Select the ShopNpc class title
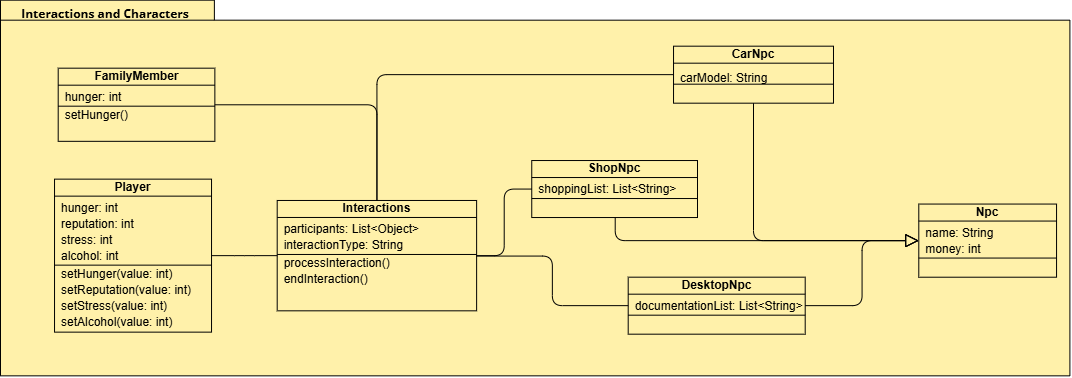Viewport: 1072px width, 378px height. point(615,167)
